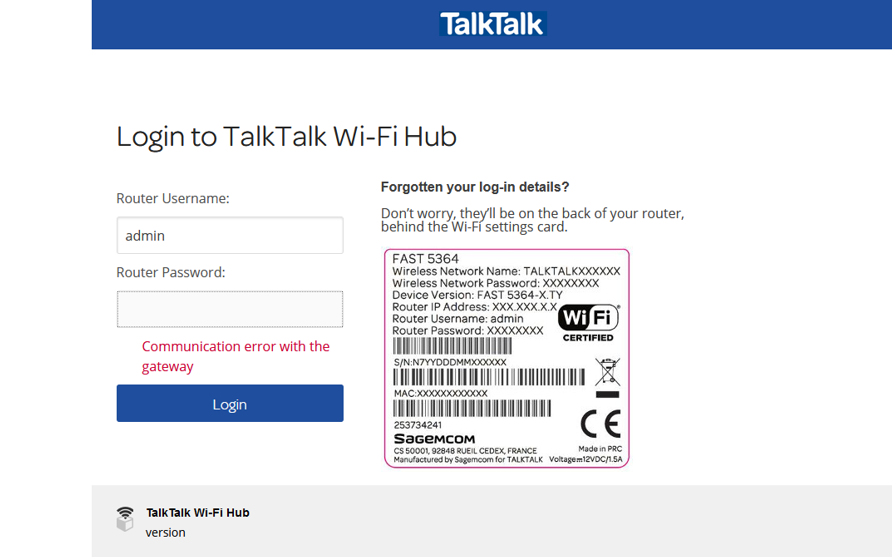This screenshot has height=557, width=892.
Task: Click the 'Login to TalkTalk Wi-Fi Hub' heading
Action: (x=286, y=136)
